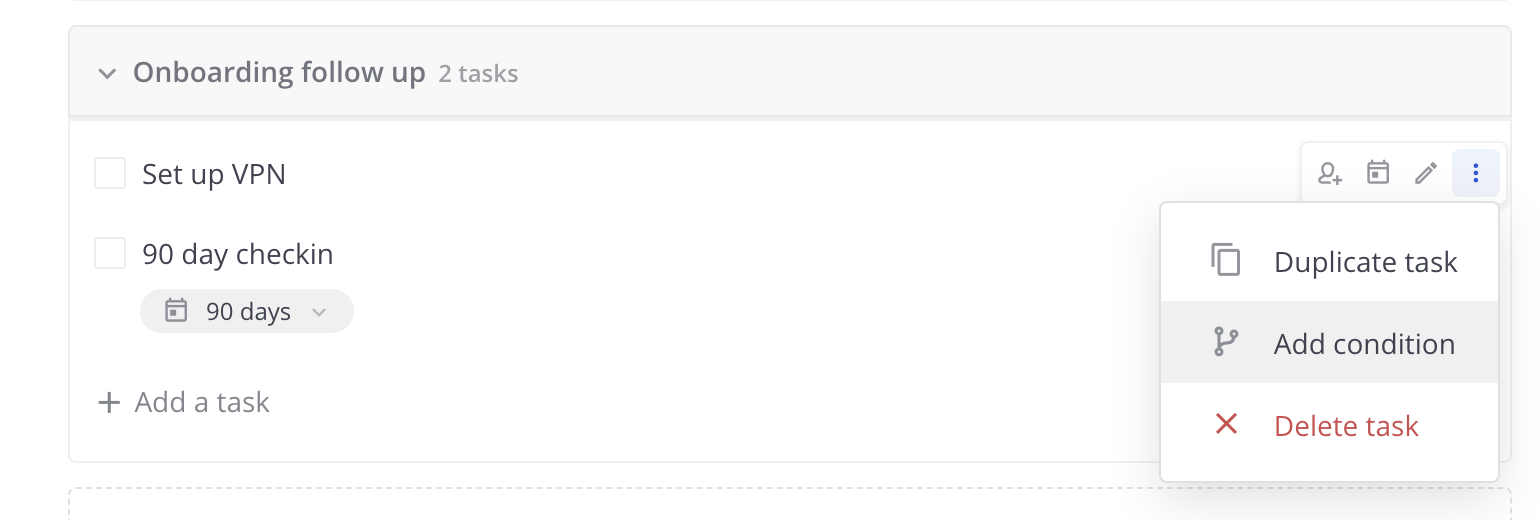This screenshot has height=520, width=1540.
Task: Click the branch icon beside Add condition
Action: (x=1226, y=342)
